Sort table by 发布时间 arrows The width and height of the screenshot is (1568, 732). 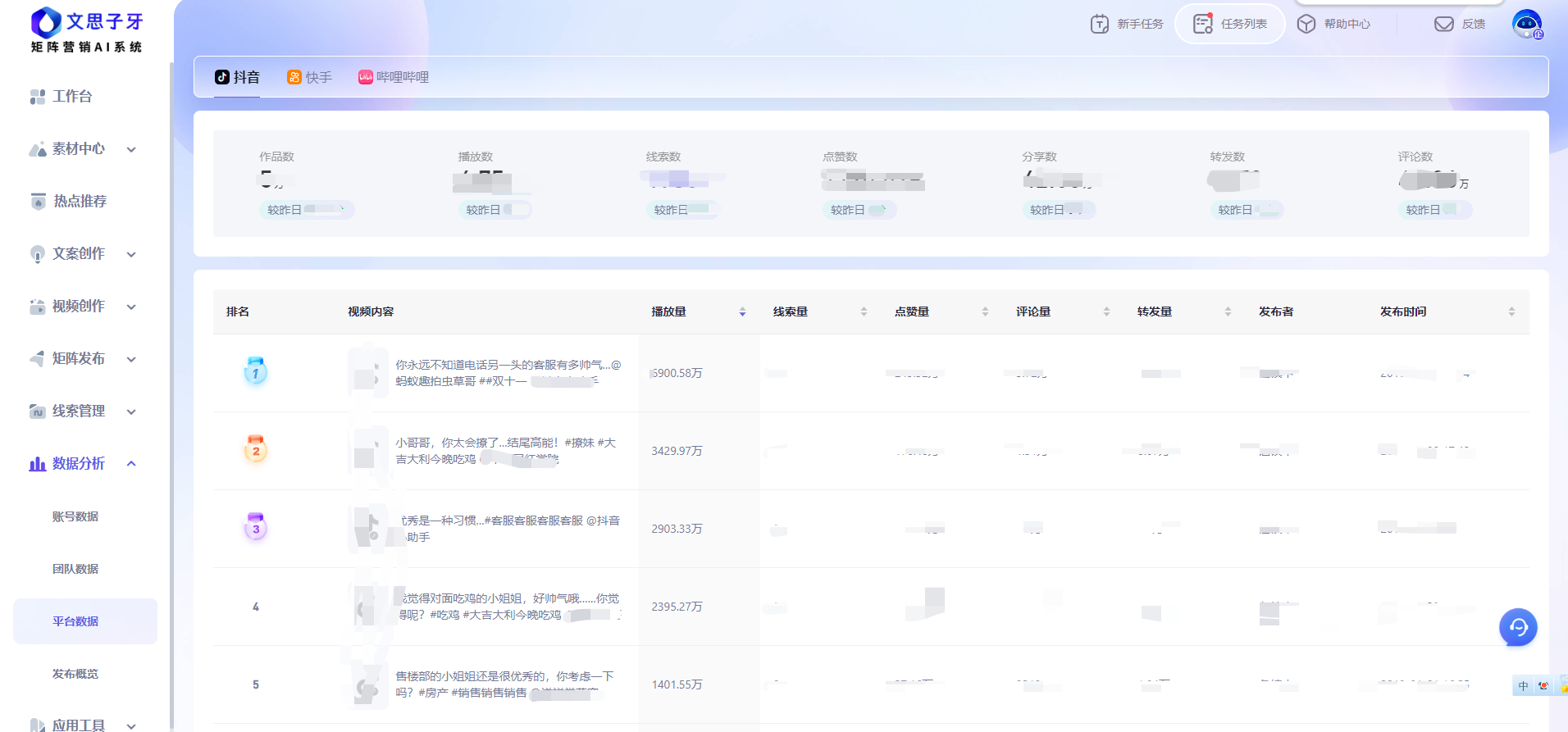(1511, 311)
